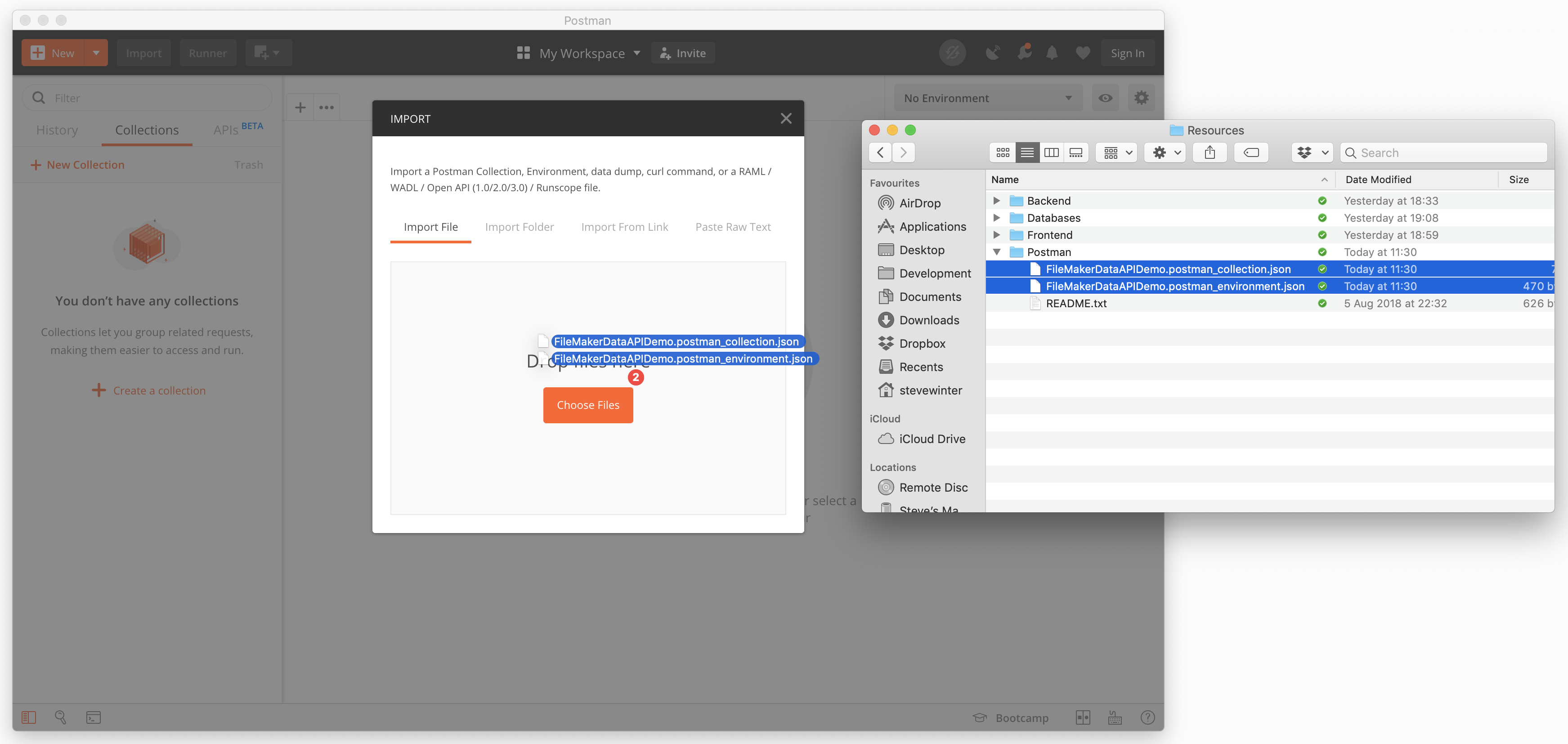Expand the Backend folder in Finder

[x=996, y=200]
